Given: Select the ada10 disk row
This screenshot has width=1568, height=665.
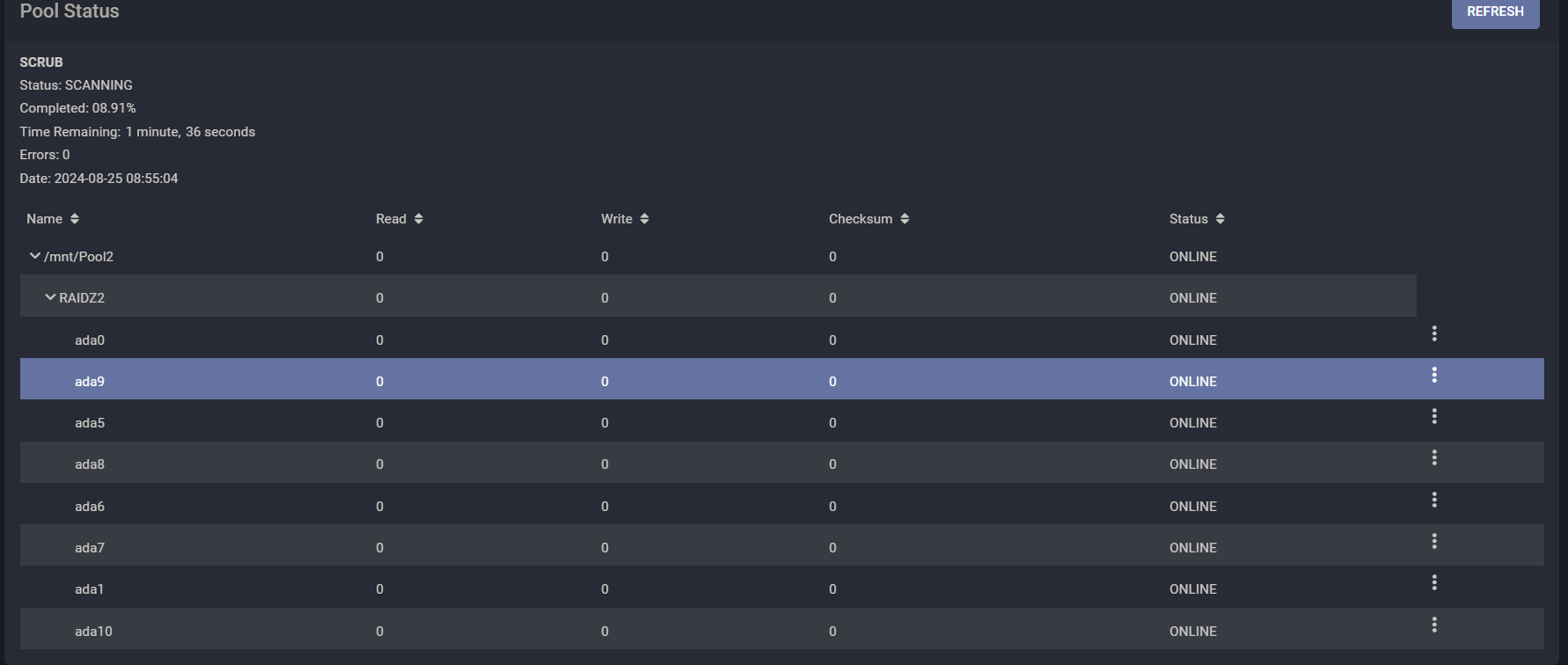Looking at the screenshot, I should point(781,629).
